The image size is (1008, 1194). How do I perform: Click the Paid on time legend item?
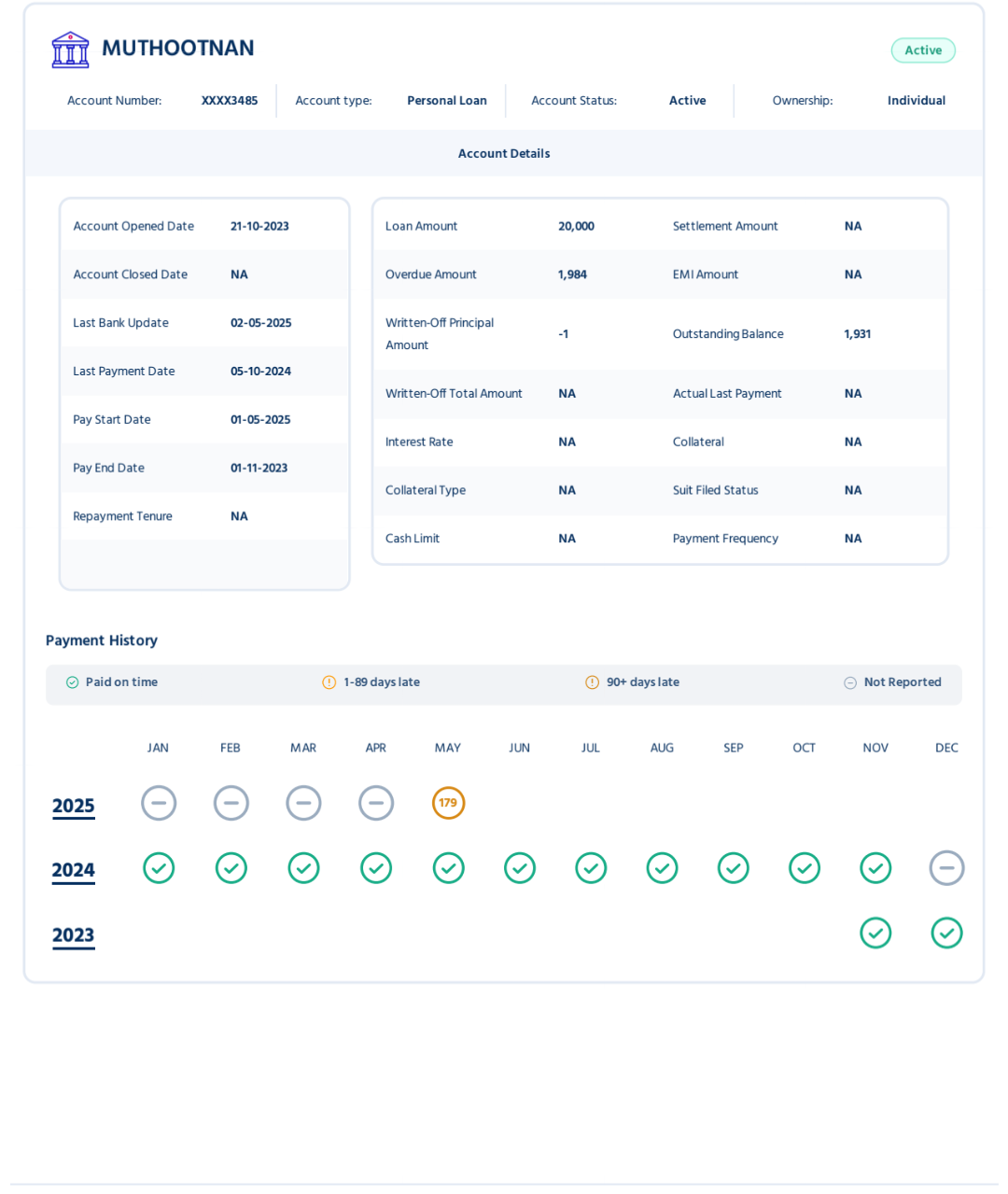click(112, 682)
